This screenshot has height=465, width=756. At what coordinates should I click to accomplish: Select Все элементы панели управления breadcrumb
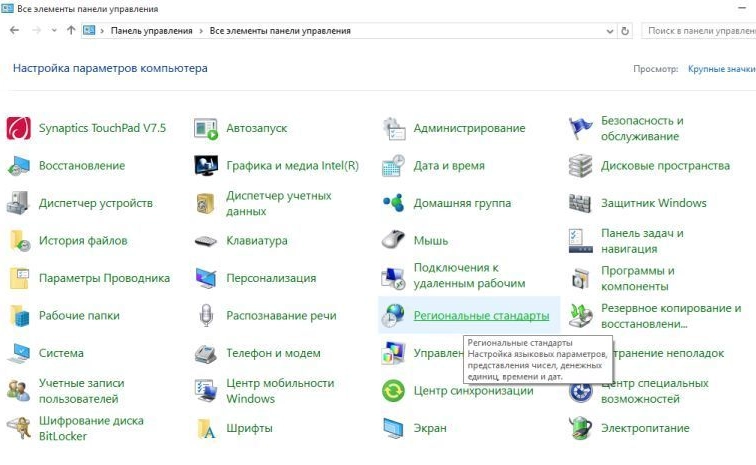(x=280, y=31)
